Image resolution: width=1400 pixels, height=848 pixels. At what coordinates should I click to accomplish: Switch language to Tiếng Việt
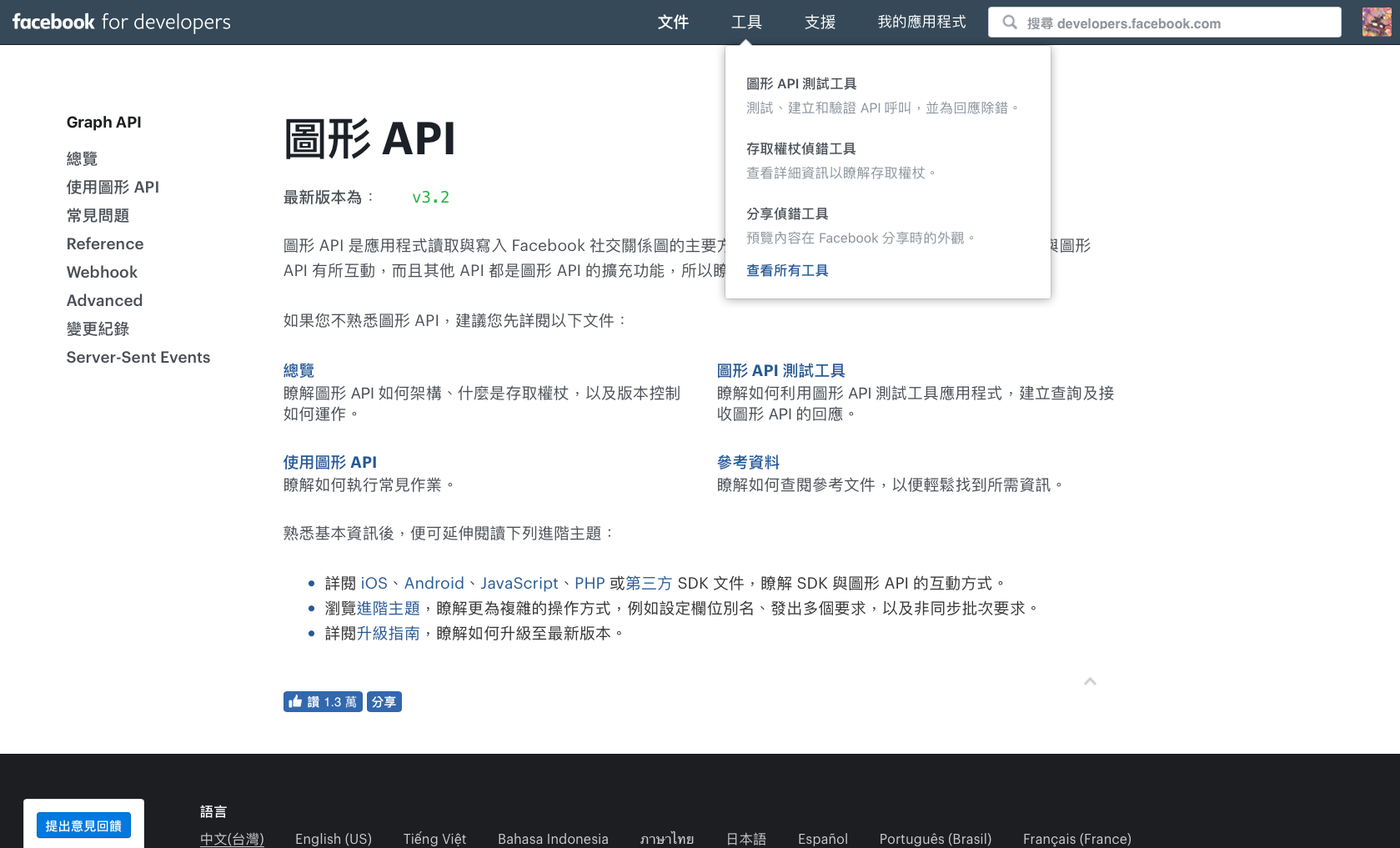click(x=434, y=839)
